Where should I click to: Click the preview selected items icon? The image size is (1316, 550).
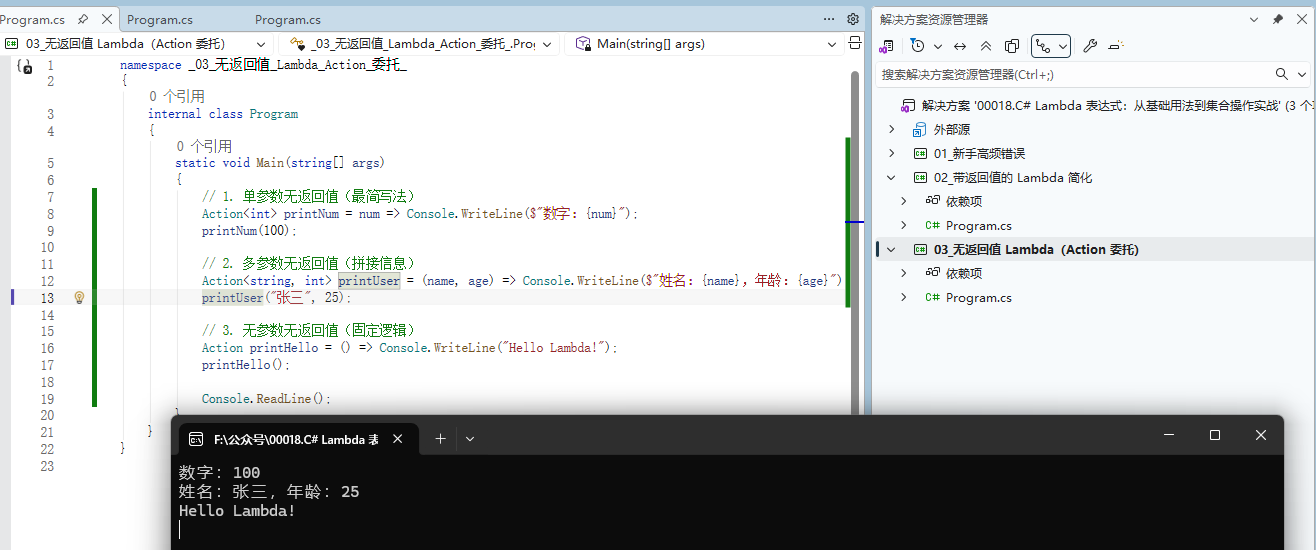coord(1116,46)
